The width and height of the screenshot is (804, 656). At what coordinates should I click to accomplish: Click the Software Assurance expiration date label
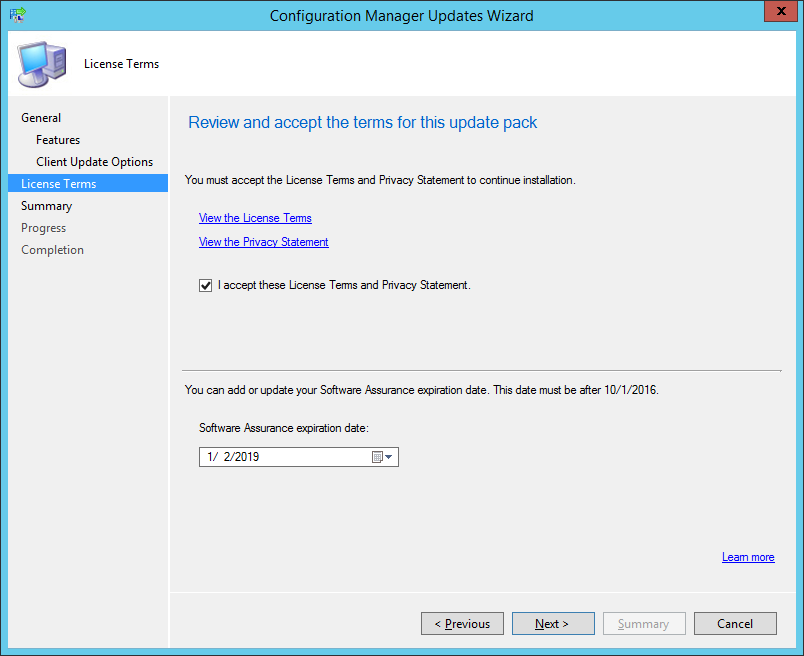tap(284, 428)
